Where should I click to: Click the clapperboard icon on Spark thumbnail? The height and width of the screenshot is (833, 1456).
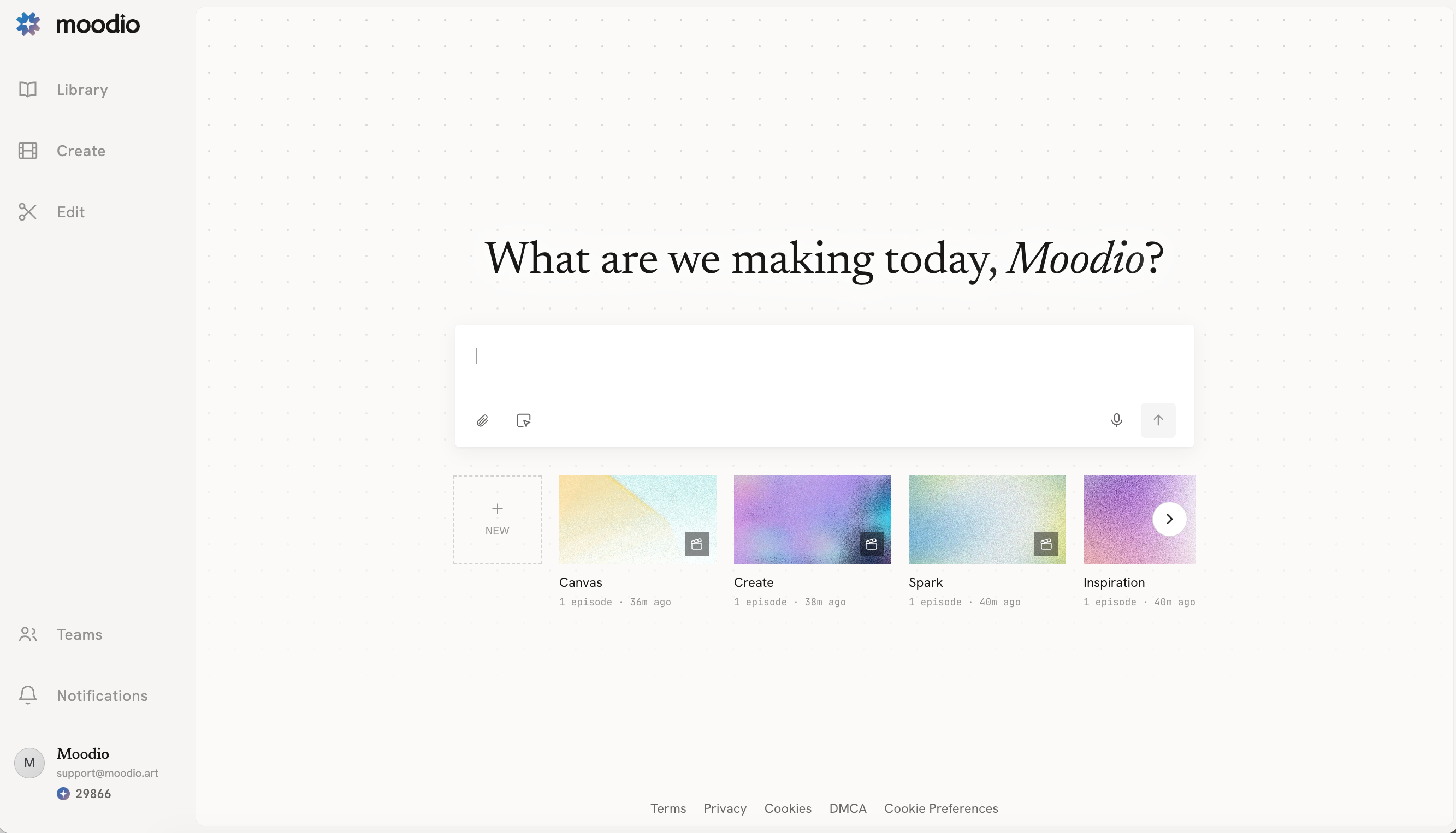(x=1046, y=544)
